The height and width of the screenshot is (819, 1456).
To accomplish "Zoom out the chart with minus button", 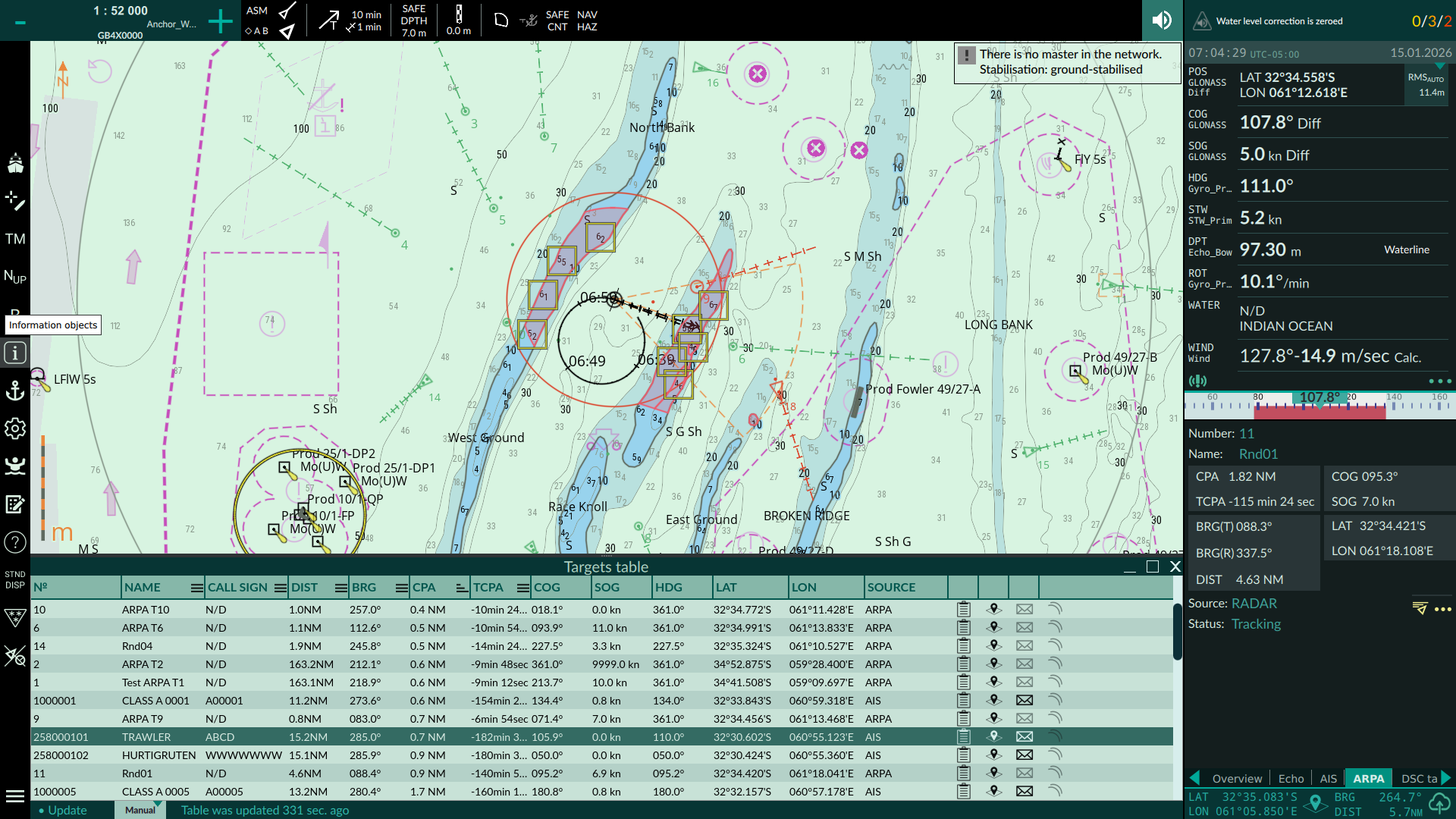I will coord(20,22).
